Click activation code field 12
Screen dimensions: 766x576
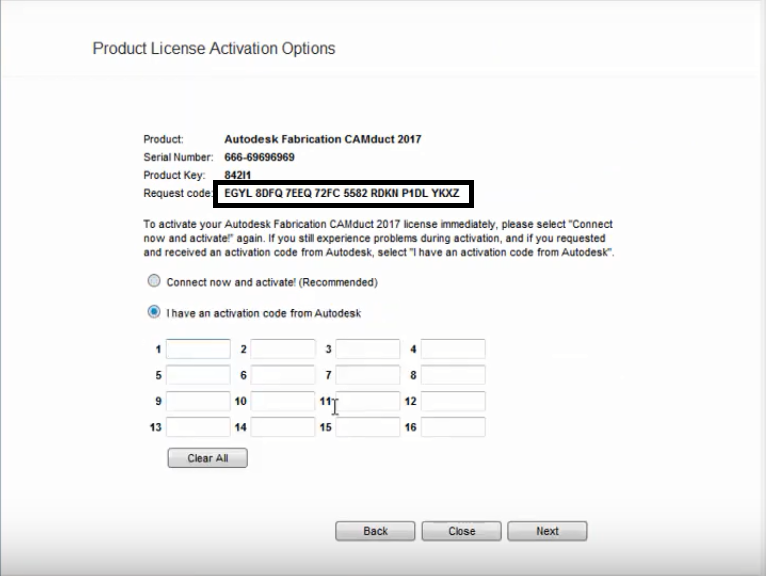[453, 401]
